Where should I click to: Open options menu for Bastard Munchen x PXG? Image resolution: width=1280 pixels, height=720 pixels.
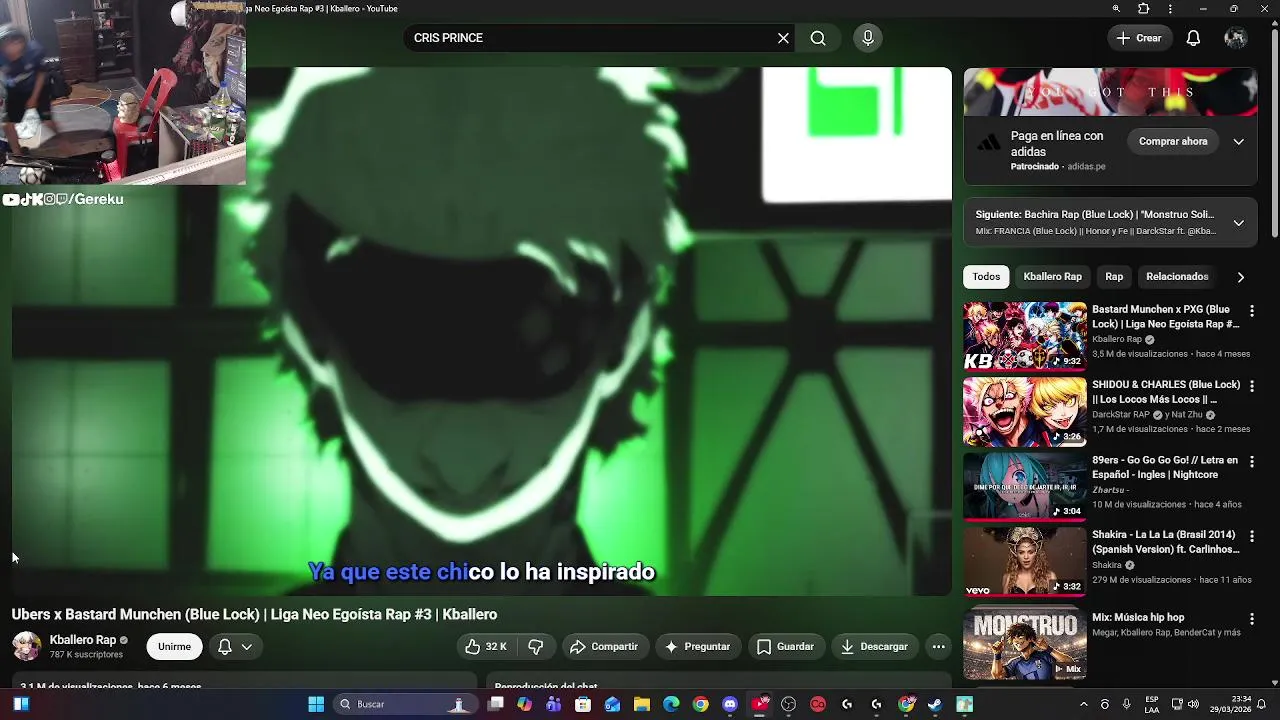[x=1251, y=312]
